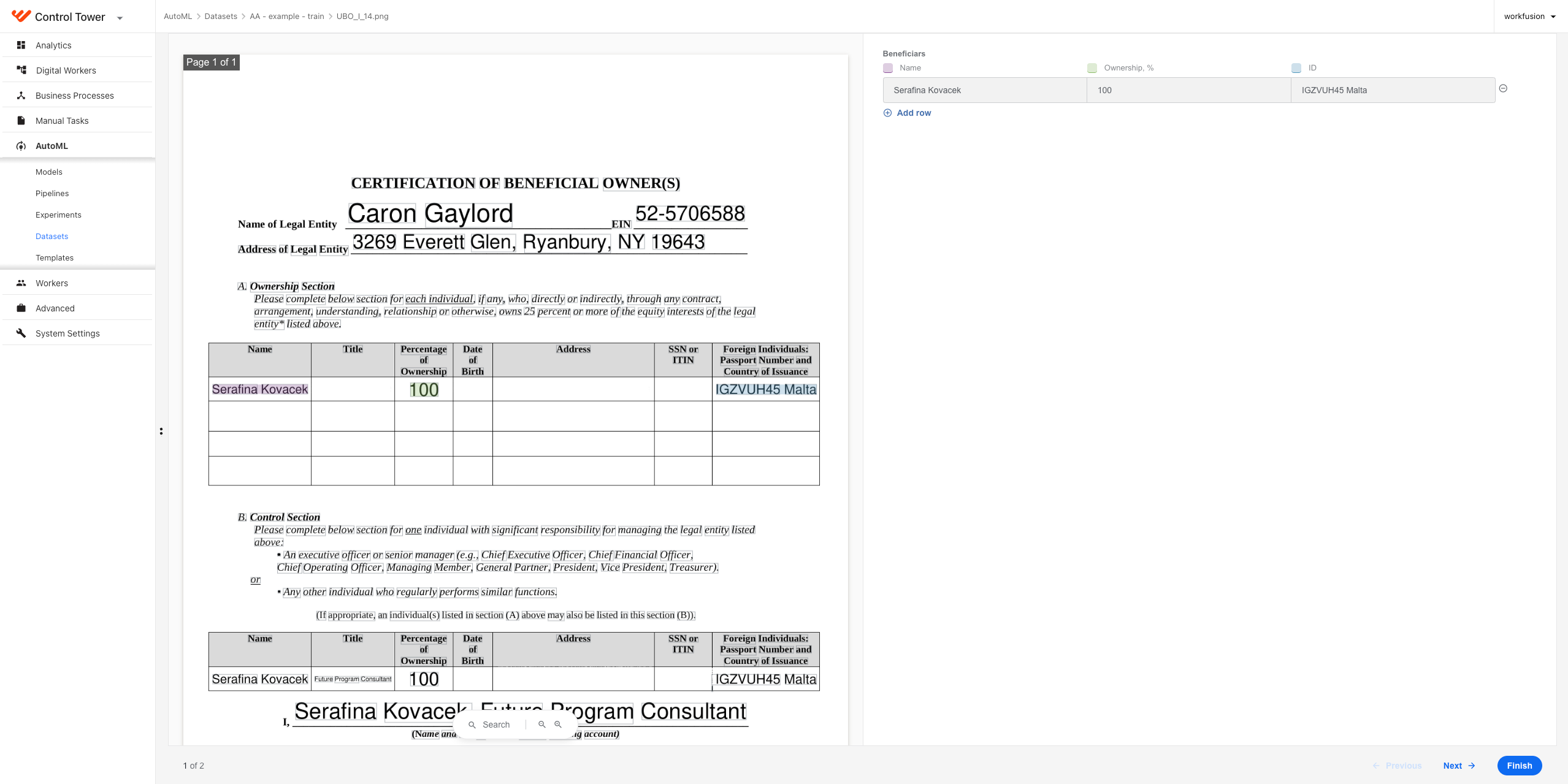Select the blue ID field swatch
The width and height of the screenshot is (1568, 784).
[1296, 68]
